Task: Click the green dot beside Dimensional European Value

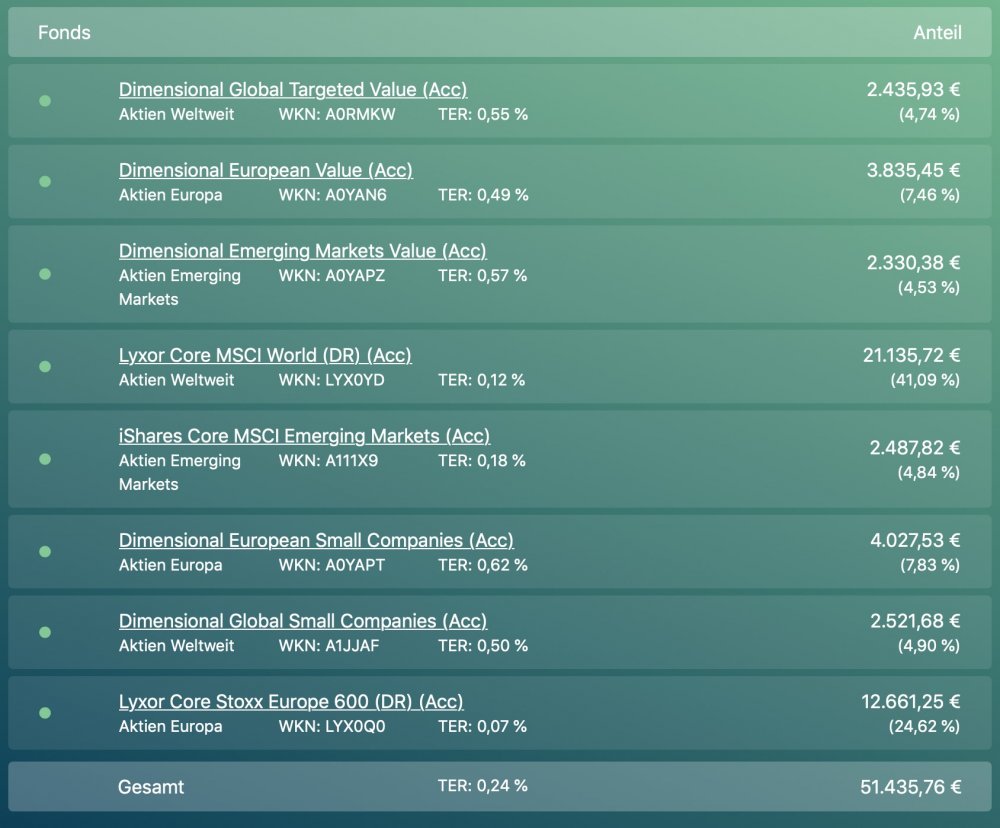Action: 45,182
